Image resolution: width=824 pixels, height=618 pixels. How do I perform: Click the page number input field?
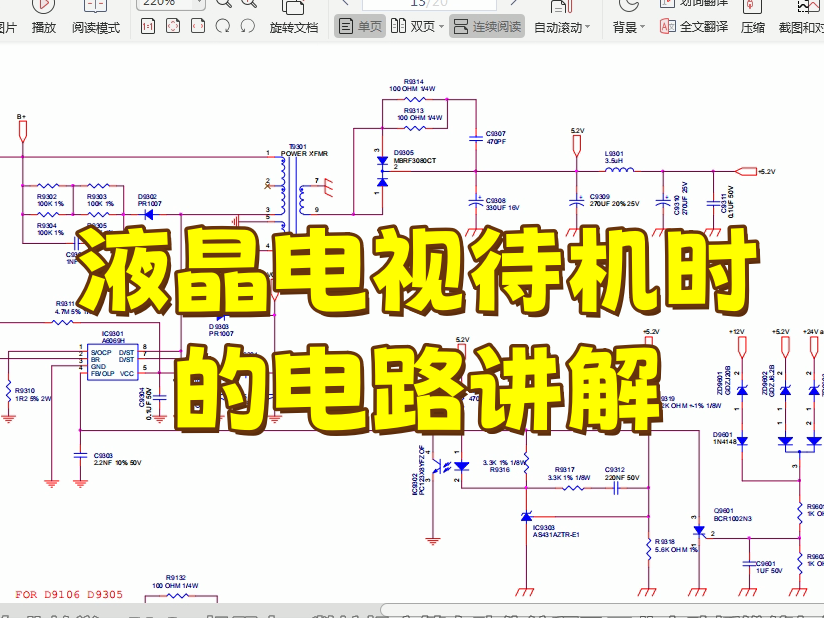[429, 4]
